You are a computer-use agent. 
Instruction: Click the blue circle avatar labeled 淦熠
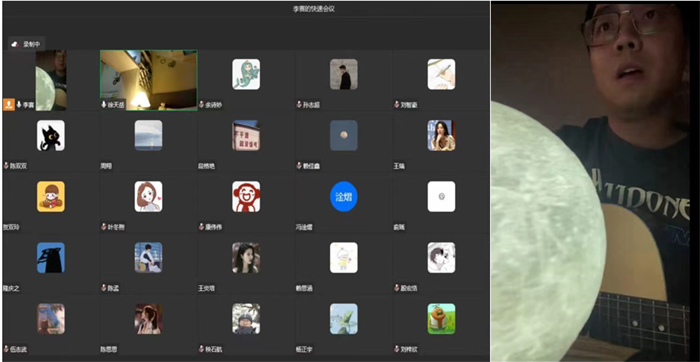coord(344,196)
